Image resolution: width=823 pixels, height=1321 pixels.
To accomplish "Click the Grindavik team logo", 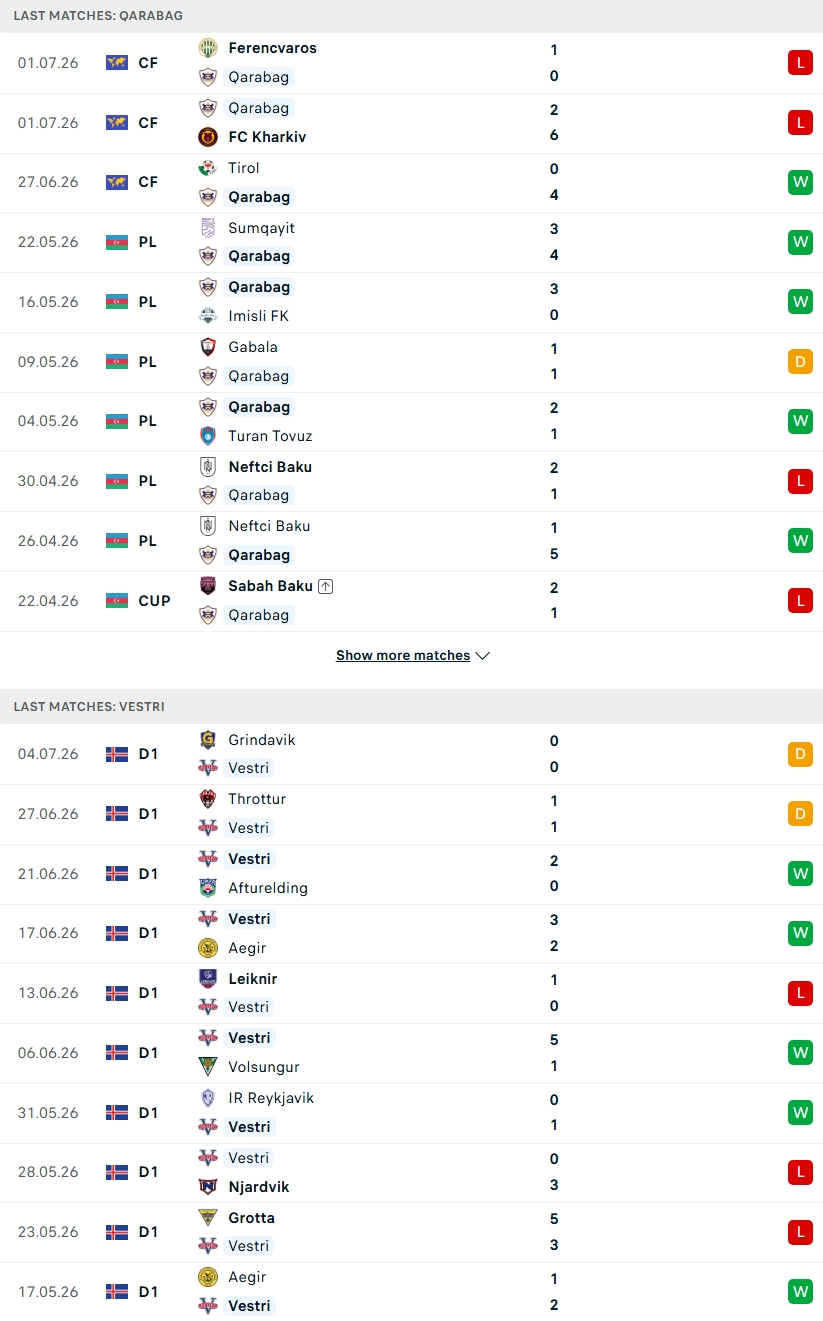I will [208, 740].
